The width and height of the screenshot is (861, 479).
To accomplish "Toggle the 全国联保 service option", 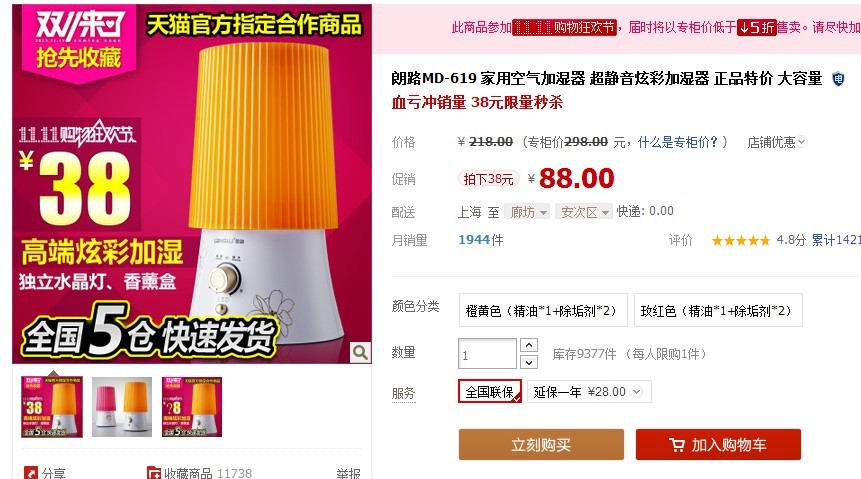I will pos(490,392).
